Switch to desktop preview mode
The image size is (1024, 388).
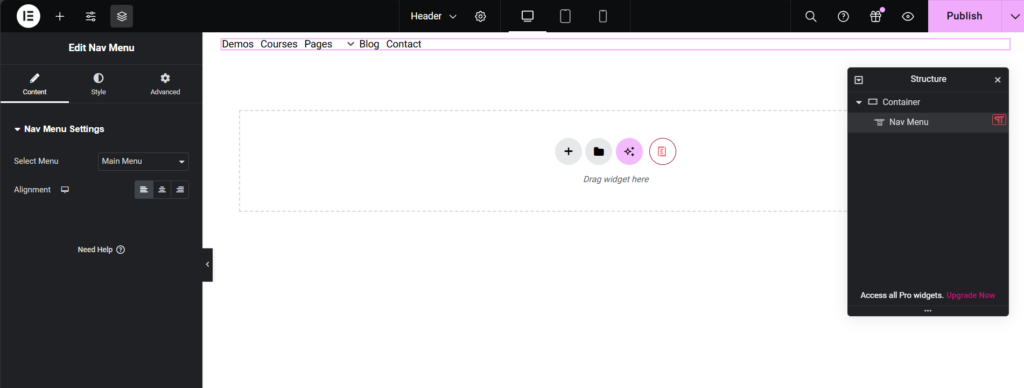coord(528,16)
